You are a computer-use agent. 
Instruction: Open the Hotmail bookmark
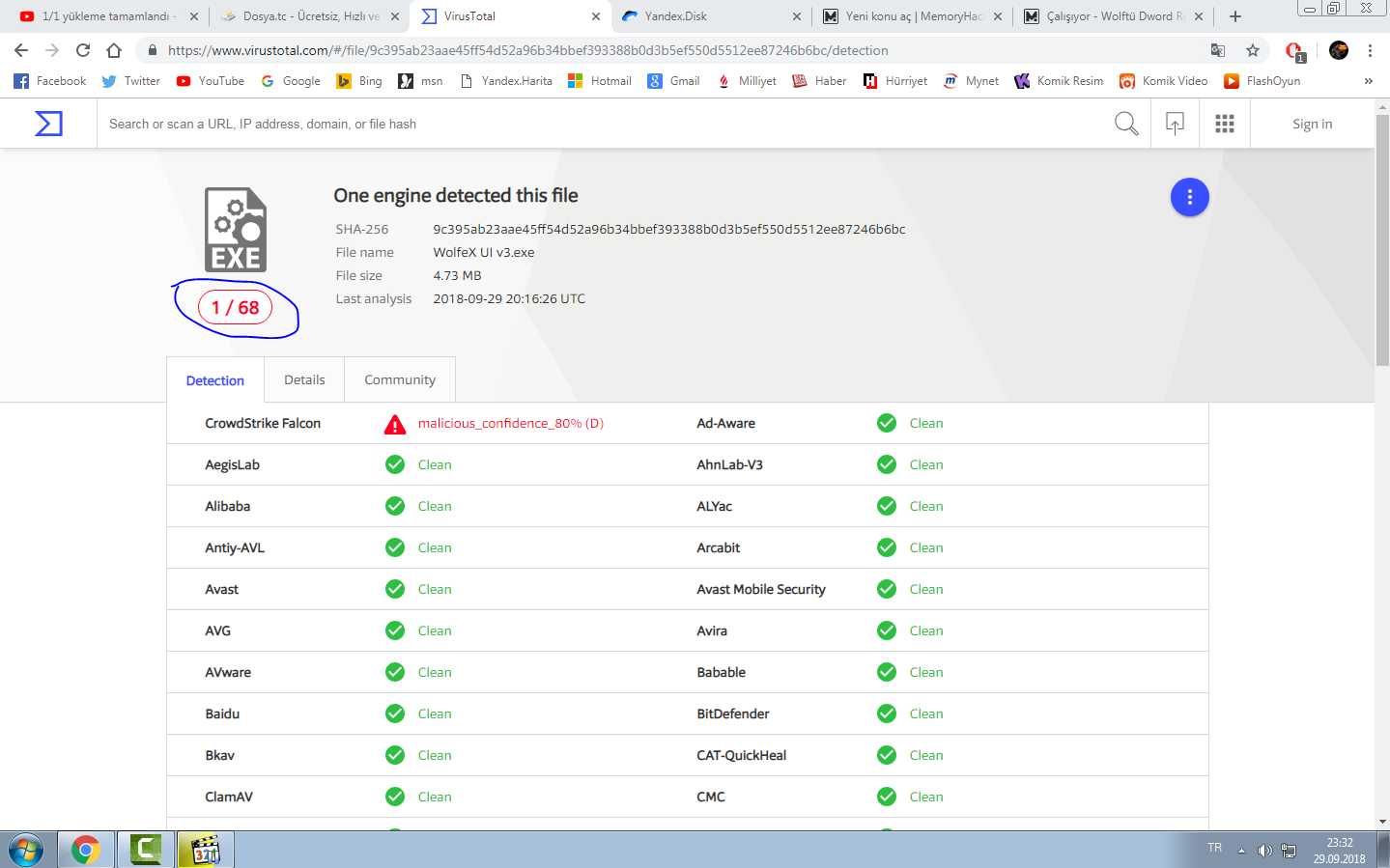pos(600,81)
